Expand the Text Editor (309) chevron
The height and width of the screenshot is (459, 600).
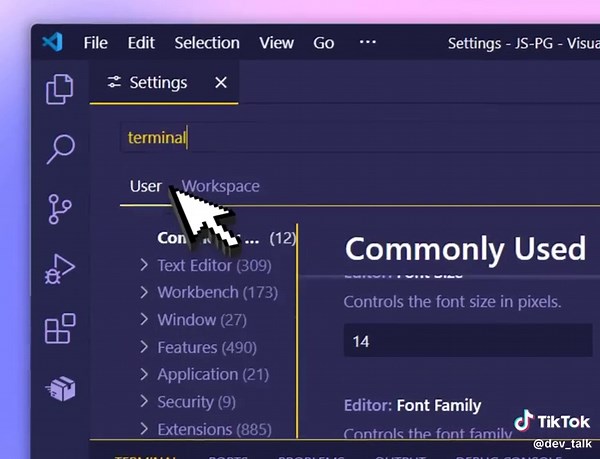(144, 265)
